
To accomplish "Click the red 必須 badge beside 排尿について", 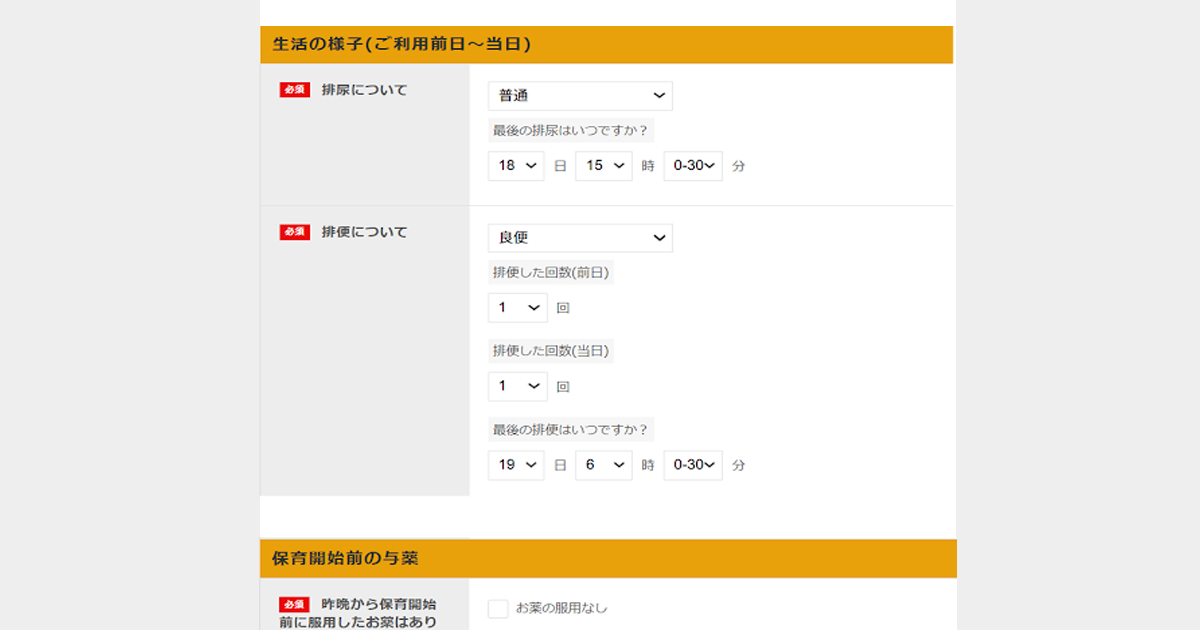I will click(x=295, y=90).
